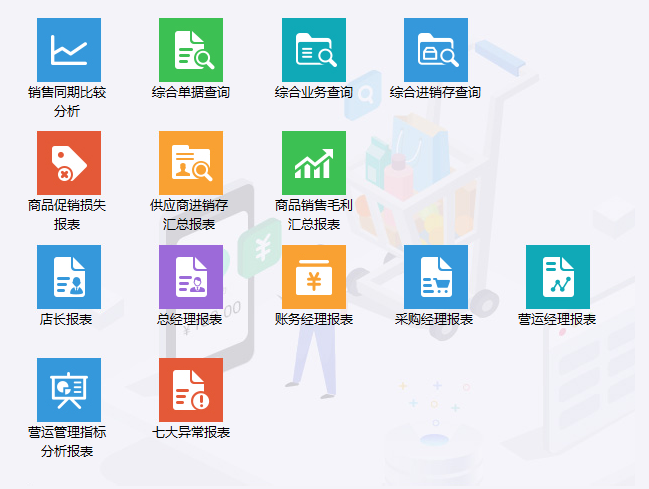This screenshot has width=649, height=489.
Task: Open the 采购经理报表 shopping cart icon
Action: pos(435,277)
